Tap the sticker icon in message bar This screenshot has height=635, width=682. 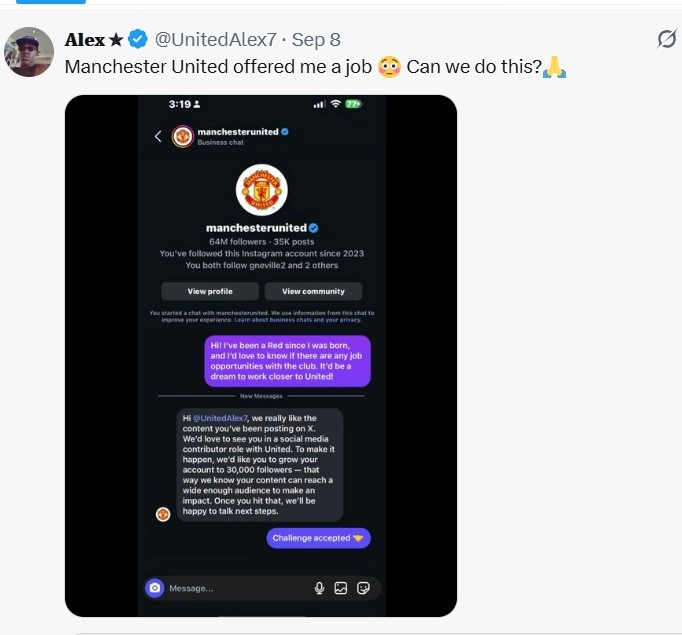point(363,588)
